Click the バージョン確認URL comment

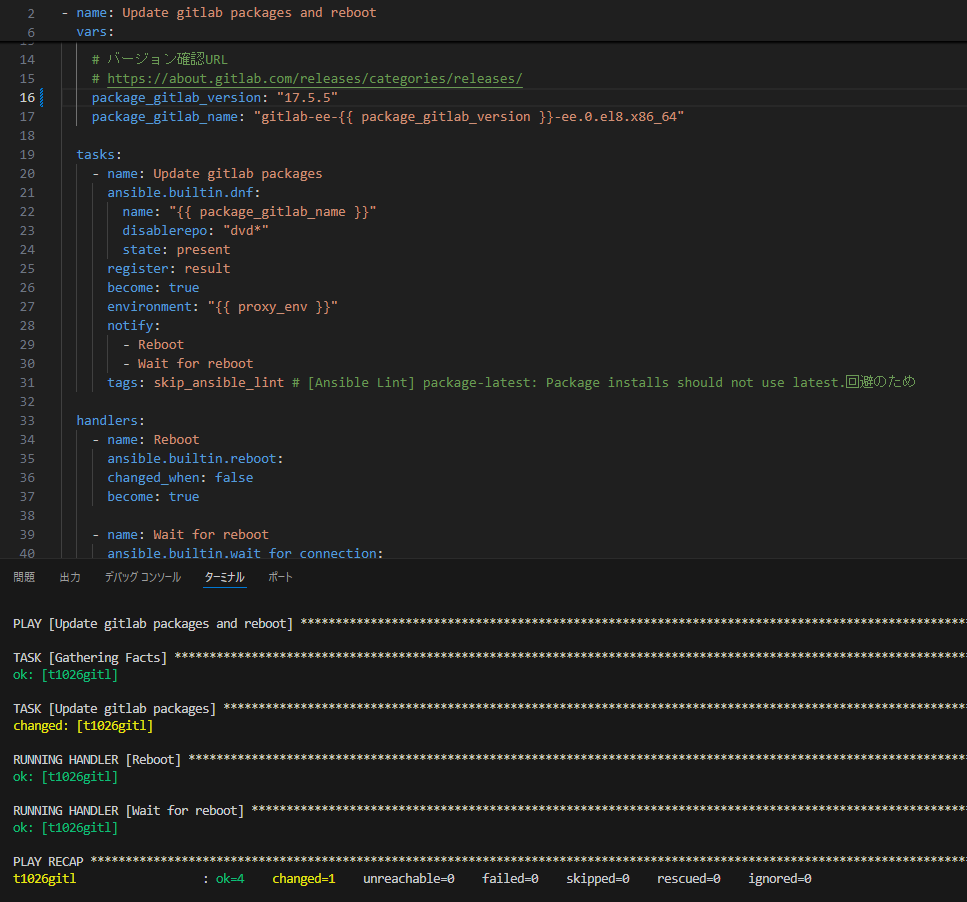(x=160, y=60)
